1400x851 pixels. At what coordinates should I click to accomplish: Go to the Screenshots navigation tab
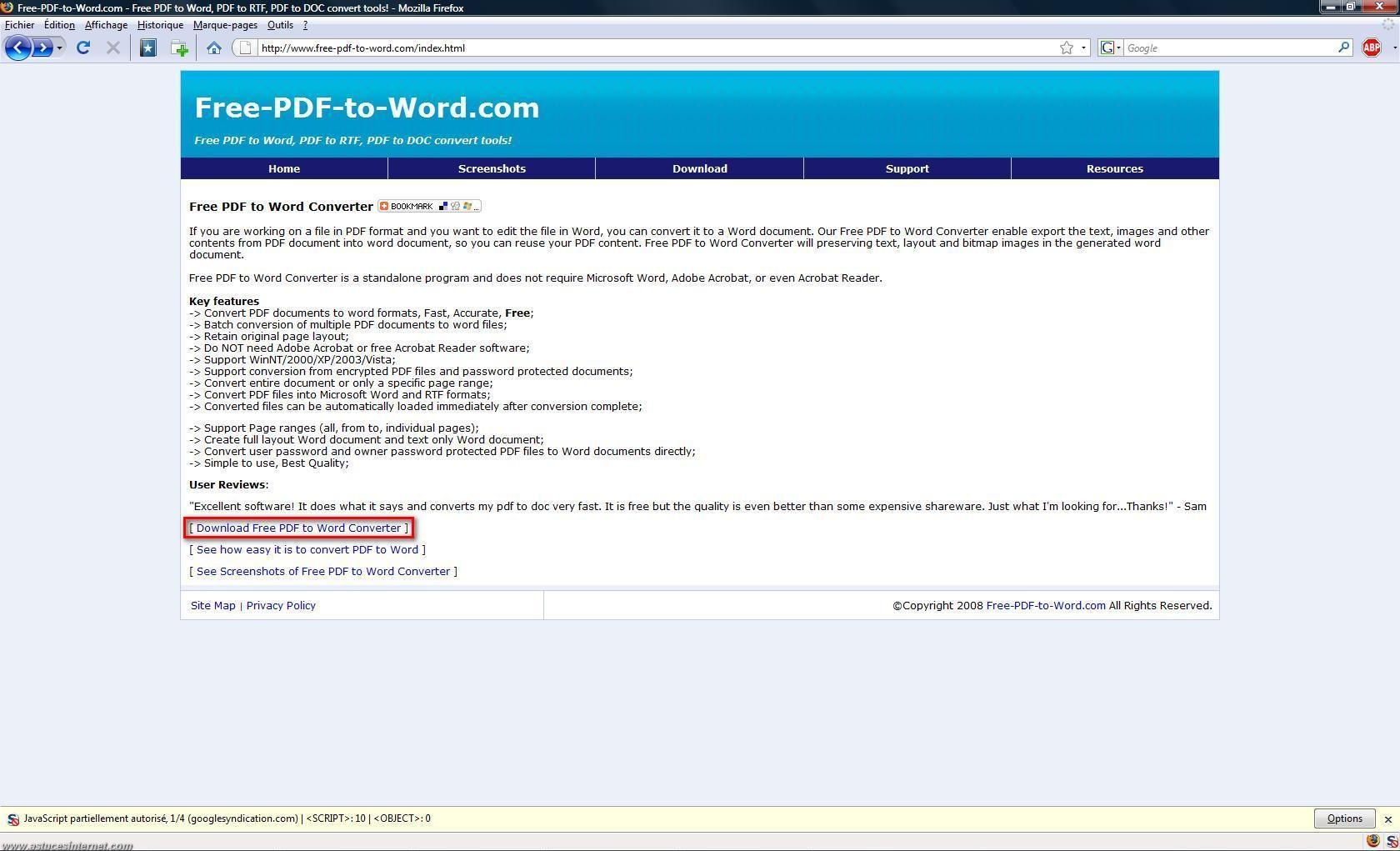click(492, 168)
